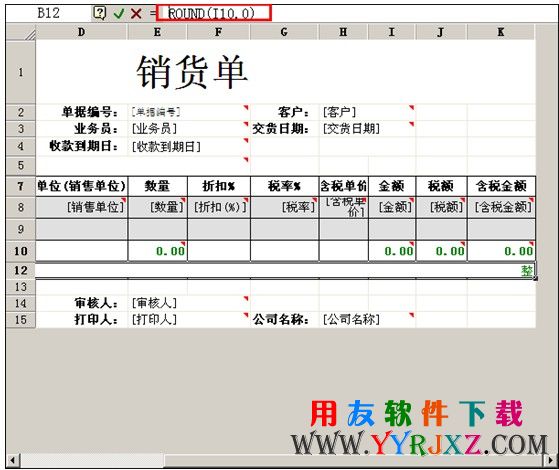Viewport: 559px width, 470px height.
Task: Click the B12 cell name box
Action: 48,13
